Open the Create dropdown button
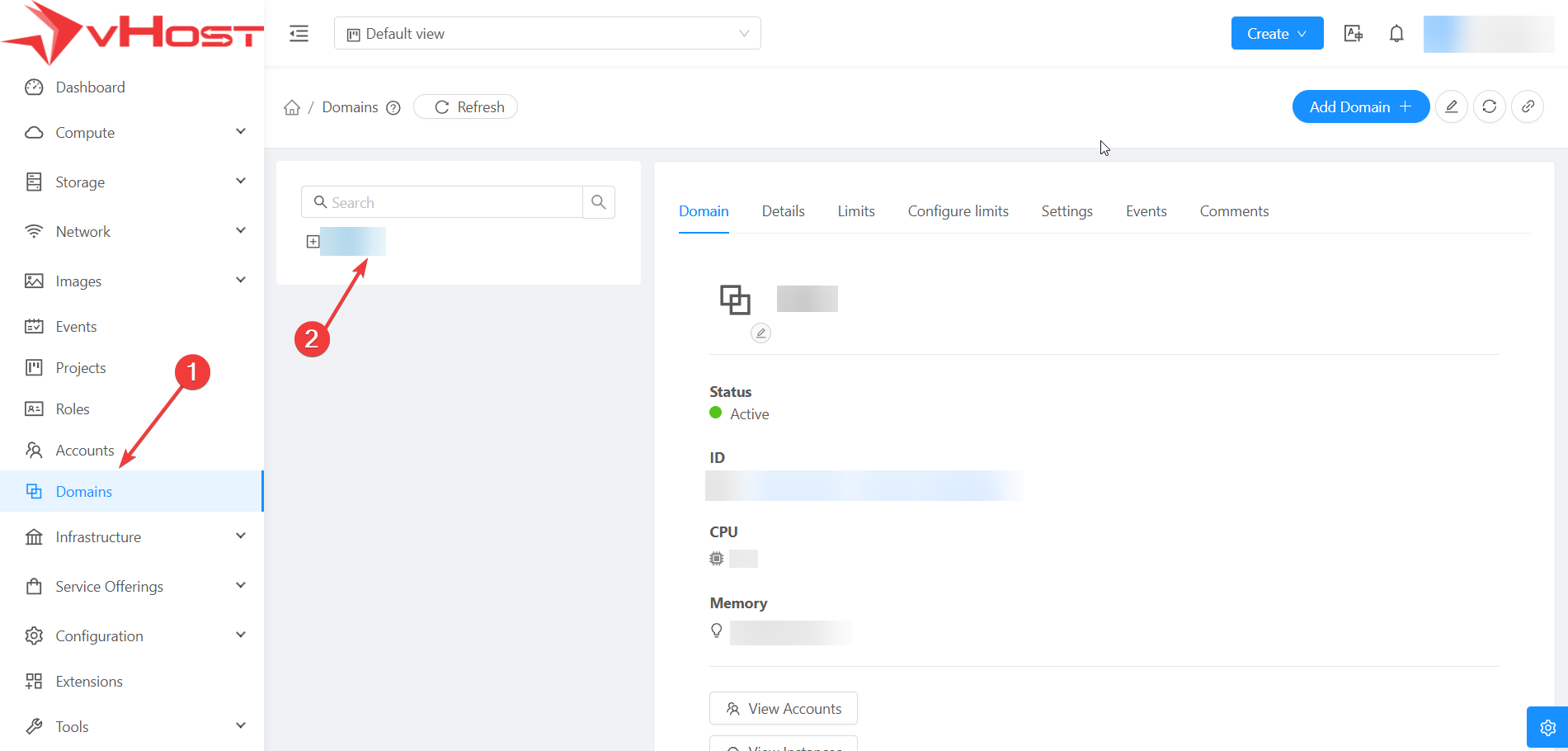Image resolution: width=1568 pixels, height=751 pixels. 1276,34
